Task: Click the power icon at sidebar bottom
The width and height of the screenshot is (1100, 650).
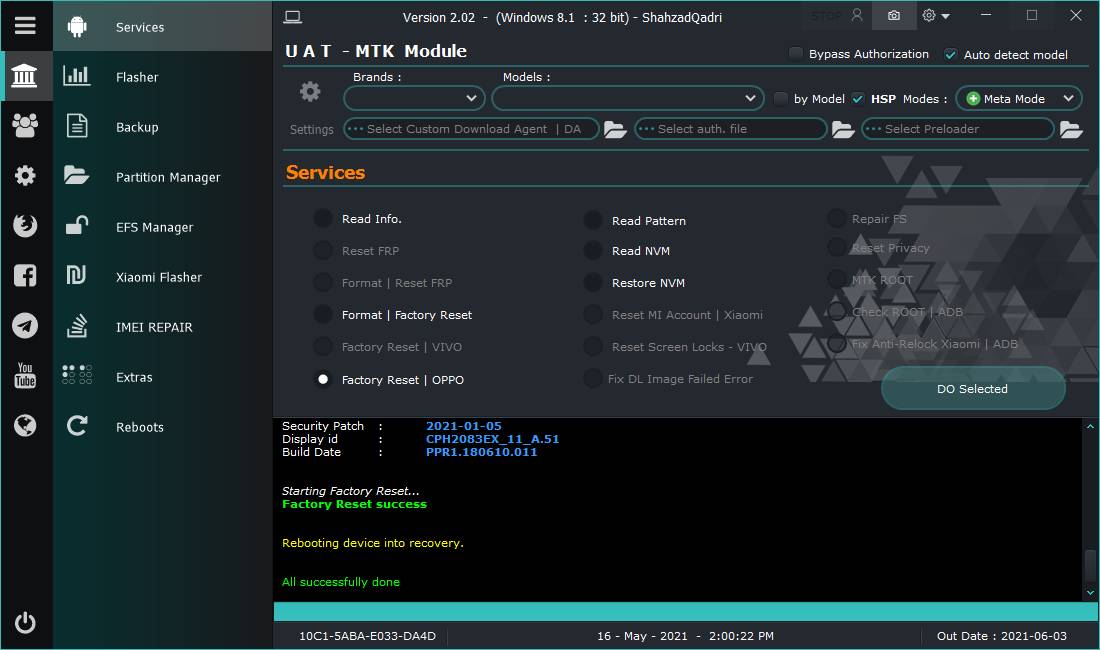Action: (x=25, y=623)
